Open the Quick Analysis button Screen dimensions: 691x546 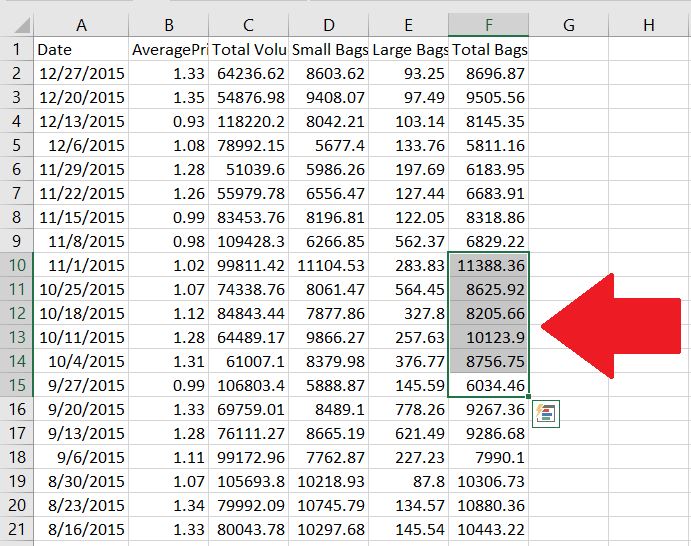click(546, 414)
